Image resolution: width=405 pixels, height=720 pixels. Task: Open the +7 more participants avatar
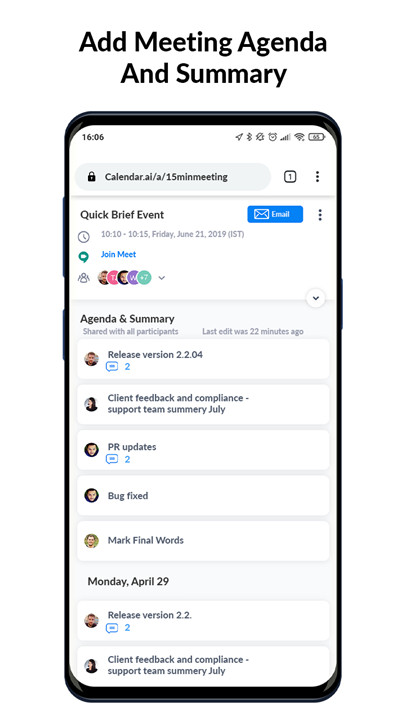click(144, 278)
